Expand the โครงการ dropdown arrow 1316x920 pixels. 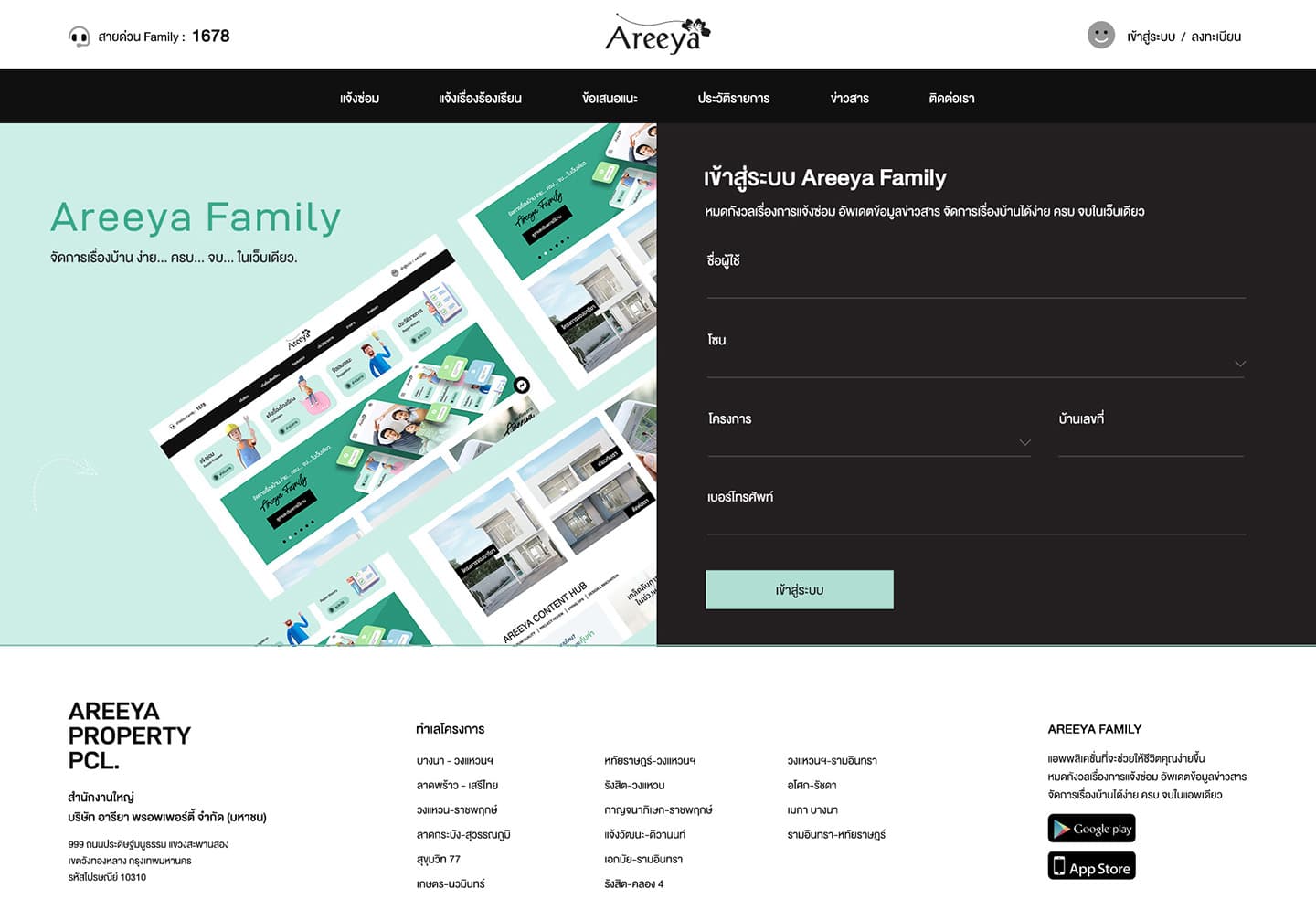1025,442
